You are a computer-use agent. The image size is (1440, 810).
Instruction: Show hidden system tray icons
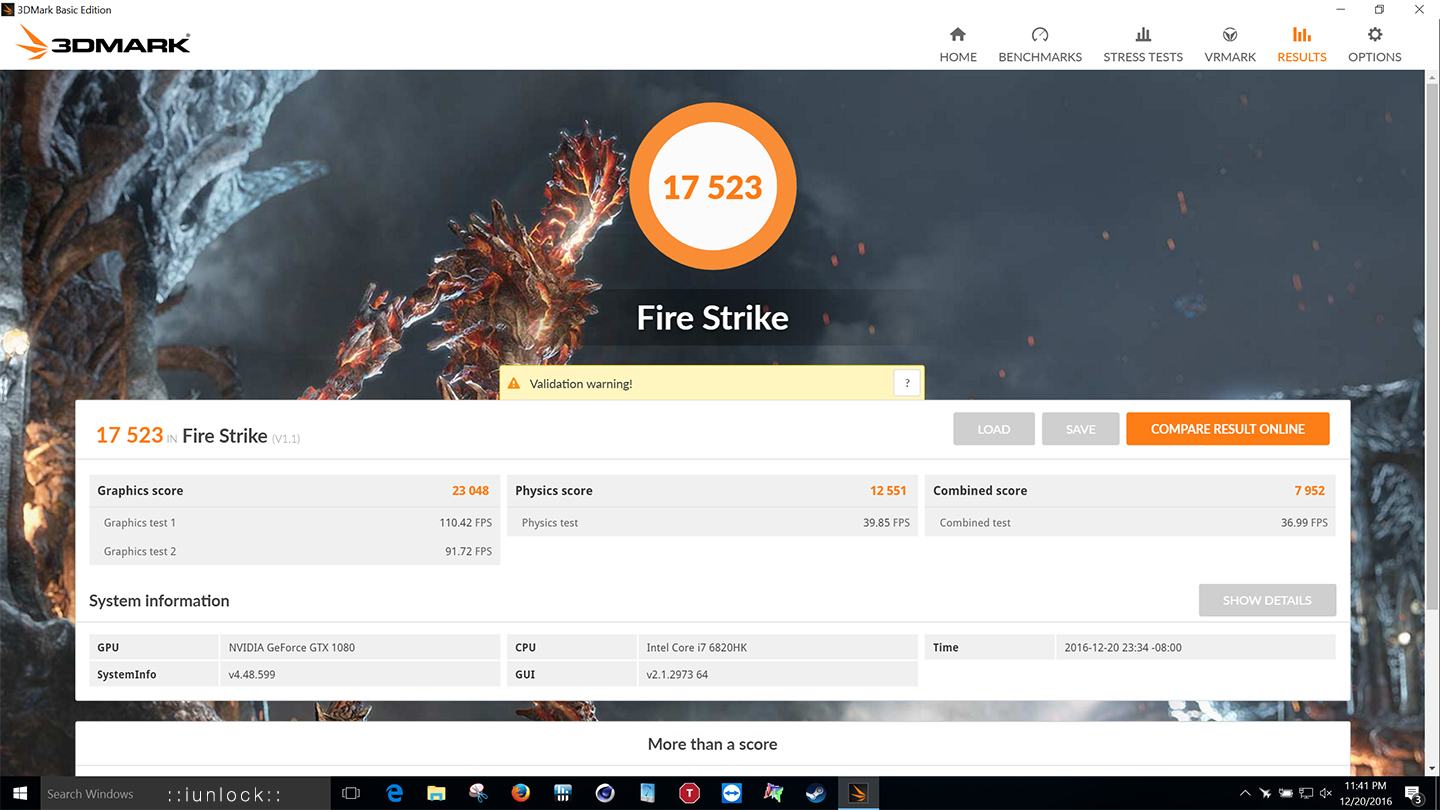(1245, 794)
